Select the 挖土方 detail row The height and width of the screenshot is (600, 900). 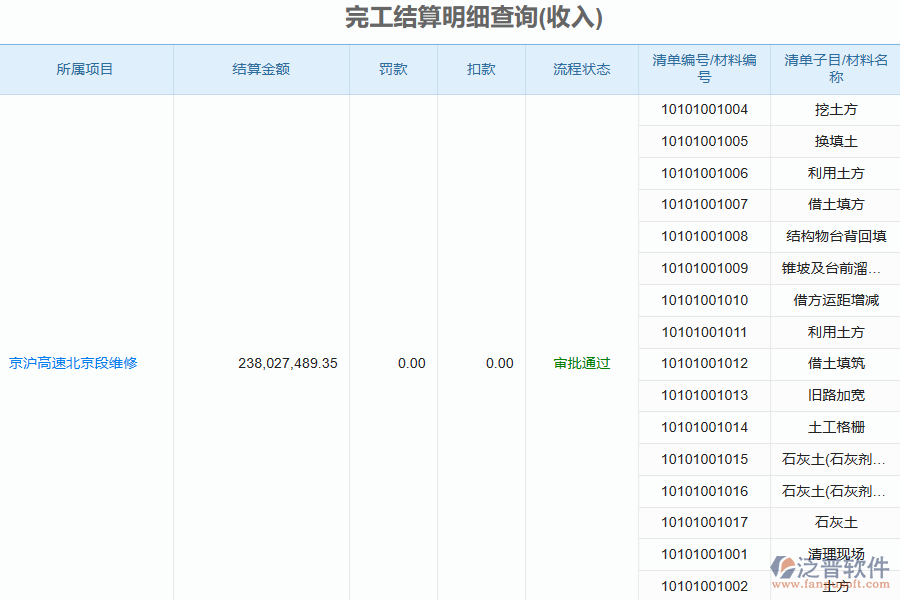[835, 109]
